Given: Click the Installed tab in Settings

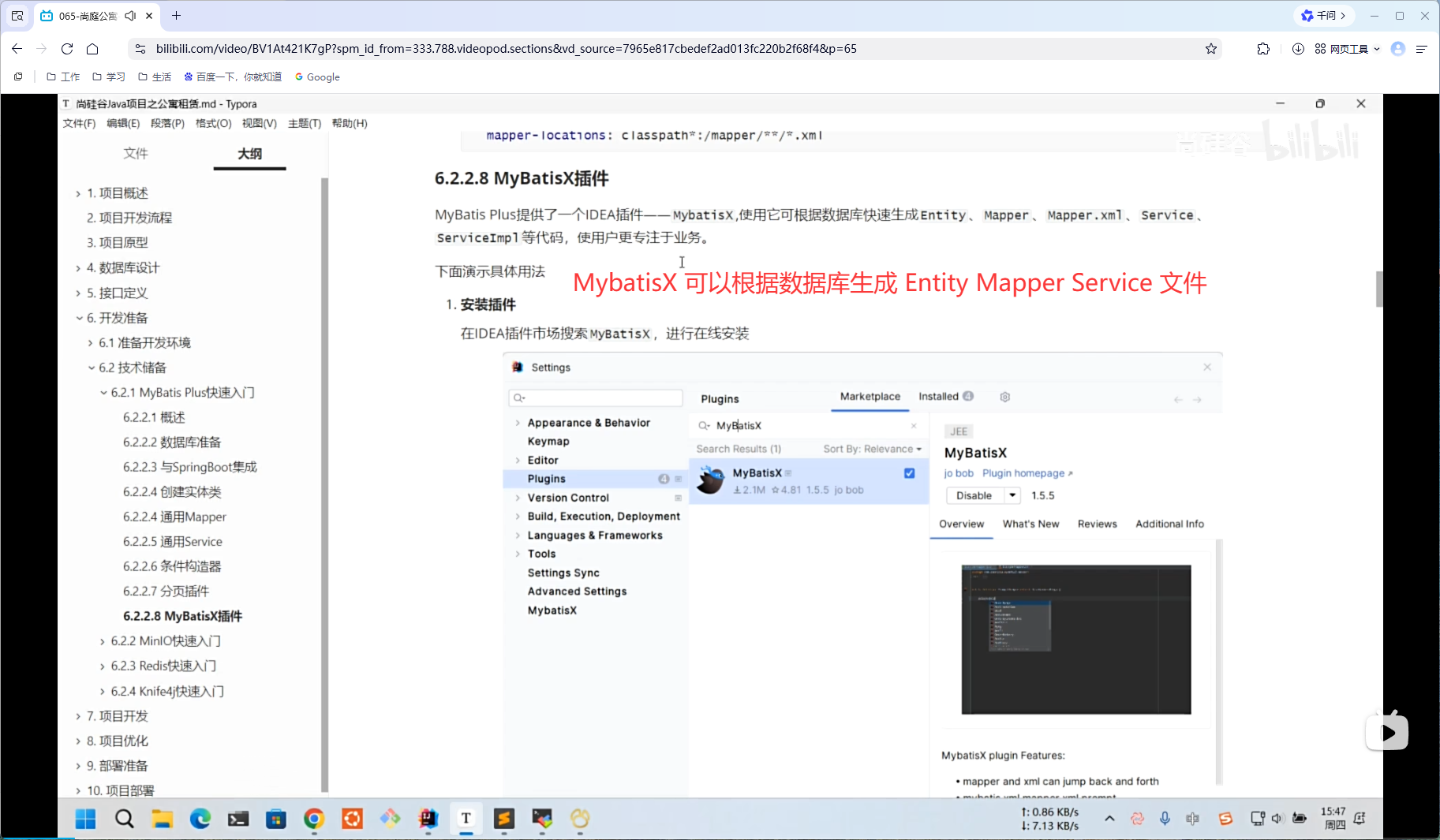Looking at the screenshot, I should click(945, 397).
